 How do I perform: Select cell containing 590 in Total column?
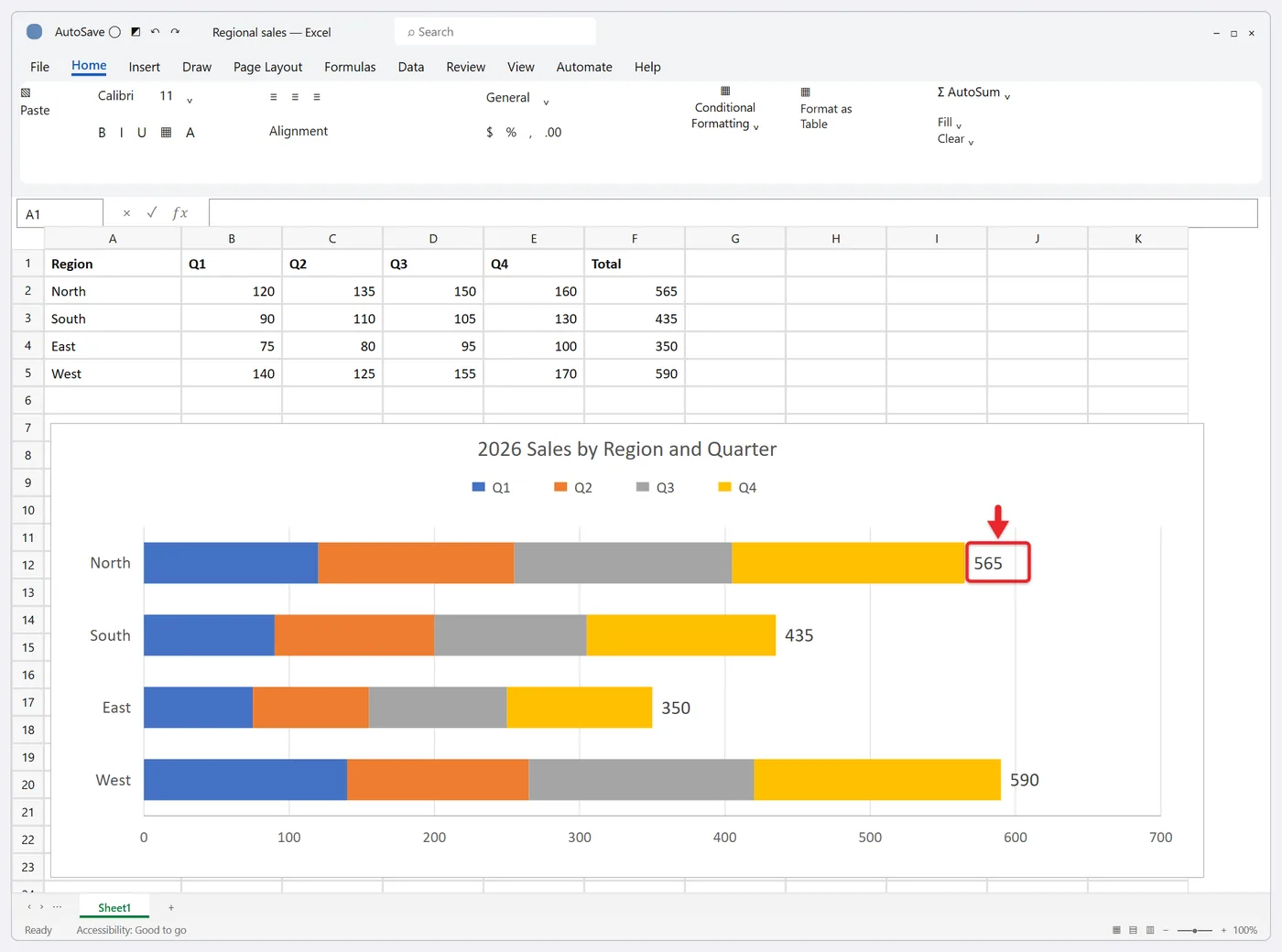(635, 373)
